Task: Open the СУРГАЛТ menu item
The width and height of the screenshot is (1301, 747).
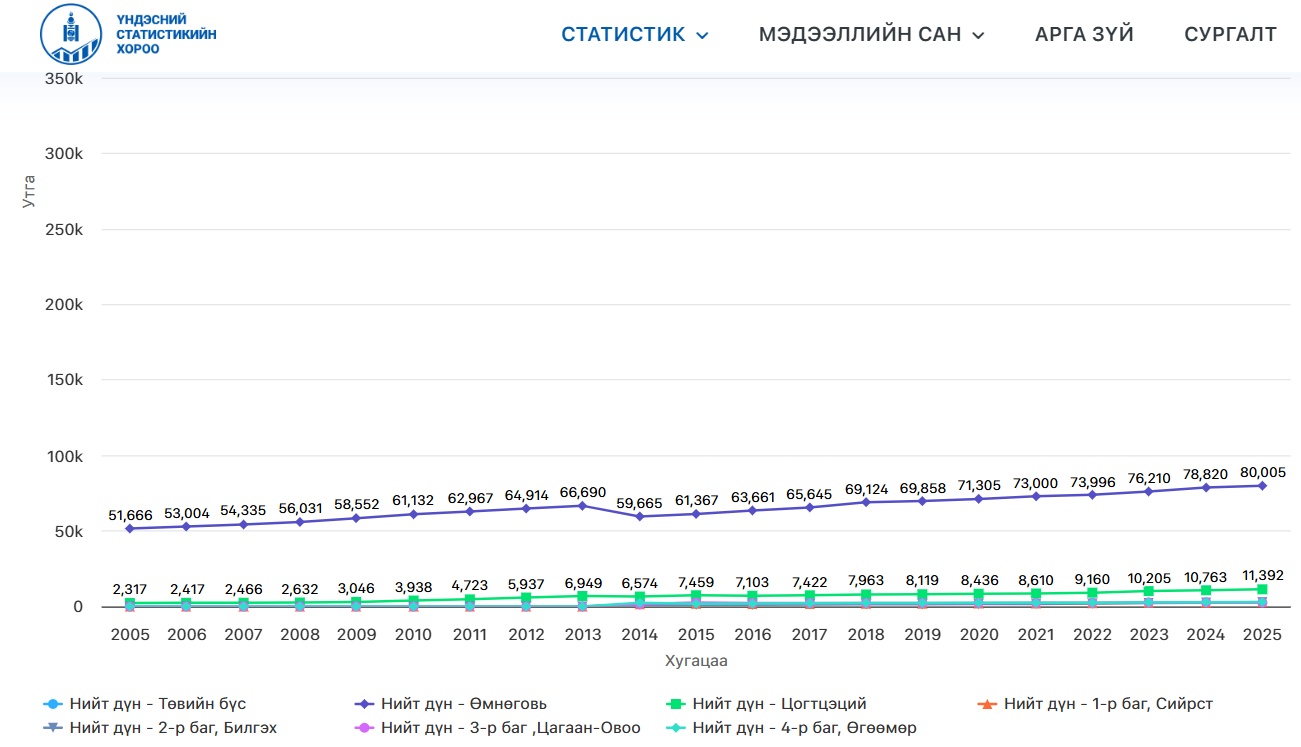Action: (x=1230, y=34)
